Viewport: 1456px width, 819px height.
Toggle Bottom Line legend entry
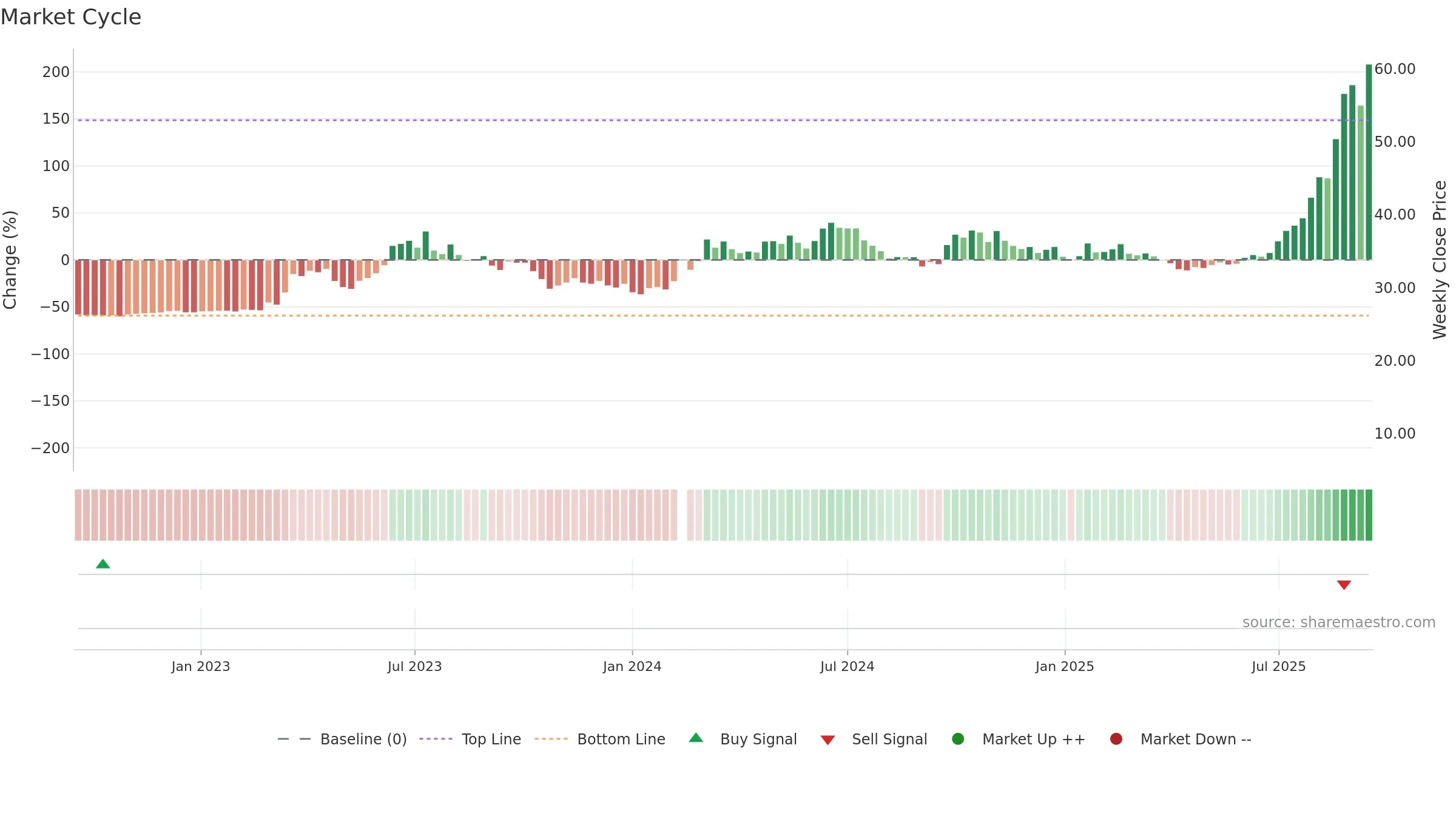point(600,740)
